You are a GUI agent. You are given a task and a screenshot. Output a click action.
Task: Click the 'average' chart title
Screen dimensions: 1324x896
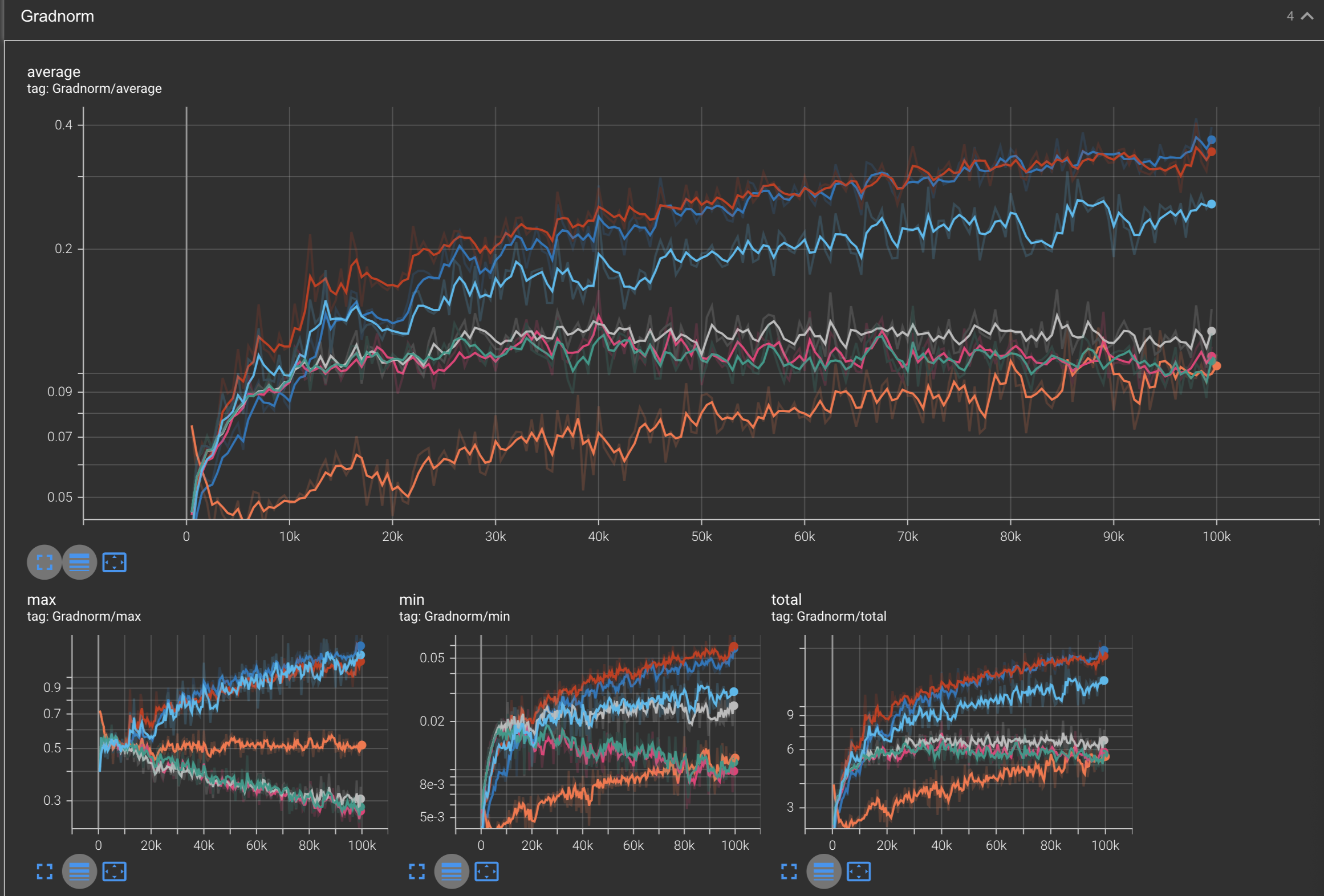54,72
